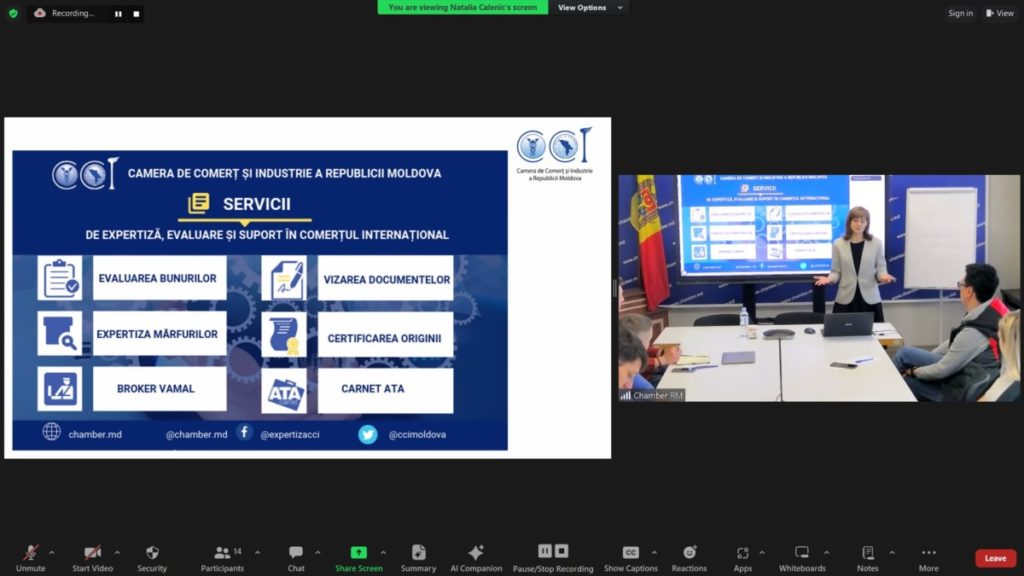Click the globe icon beside chamber.md

(x=52, y=432)
